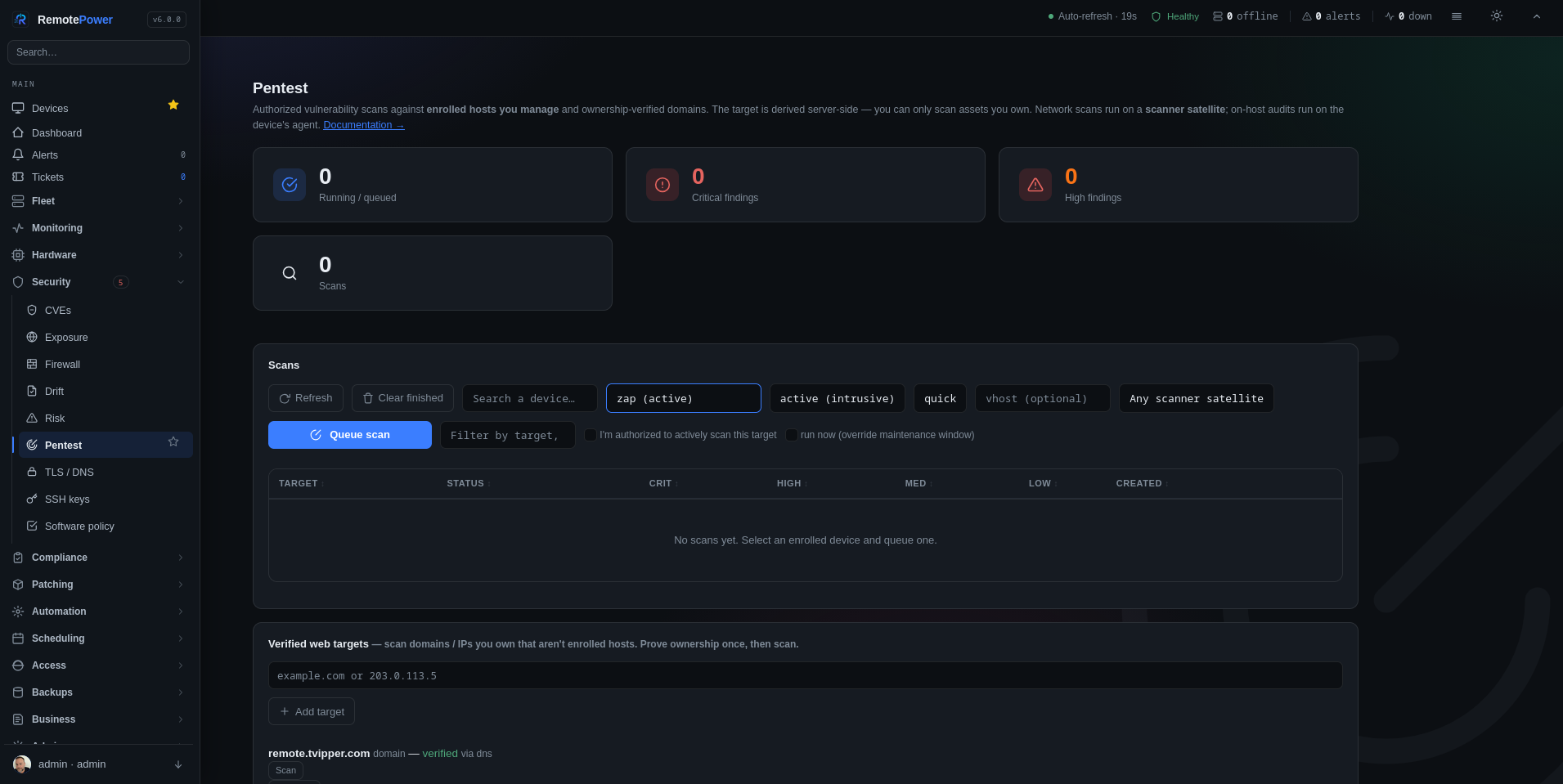1563x784 pixels.
Task: Click the vhost (optional) field
Action: pyautogui.click(x=1043, y=398)
